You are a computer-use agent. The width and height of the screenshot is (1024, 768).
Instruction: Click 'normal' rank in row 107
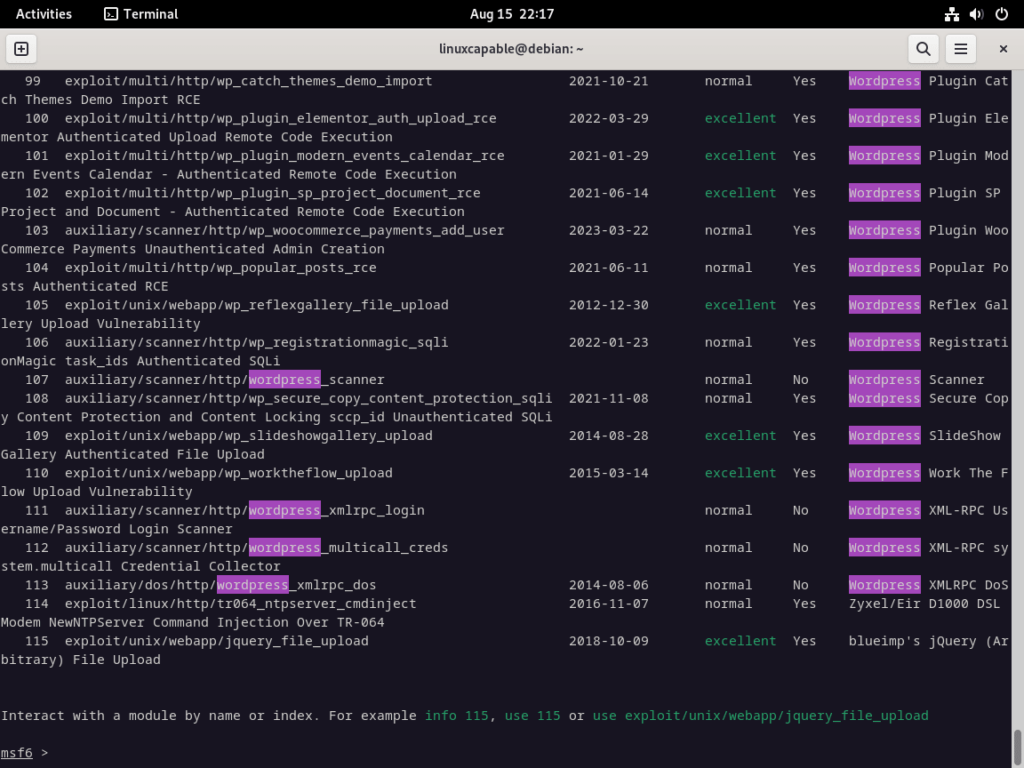point(728,379)
